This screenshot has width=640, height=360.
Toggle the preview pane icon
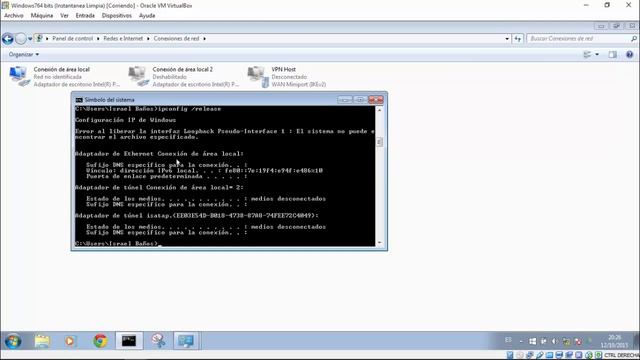coord(612,54)
